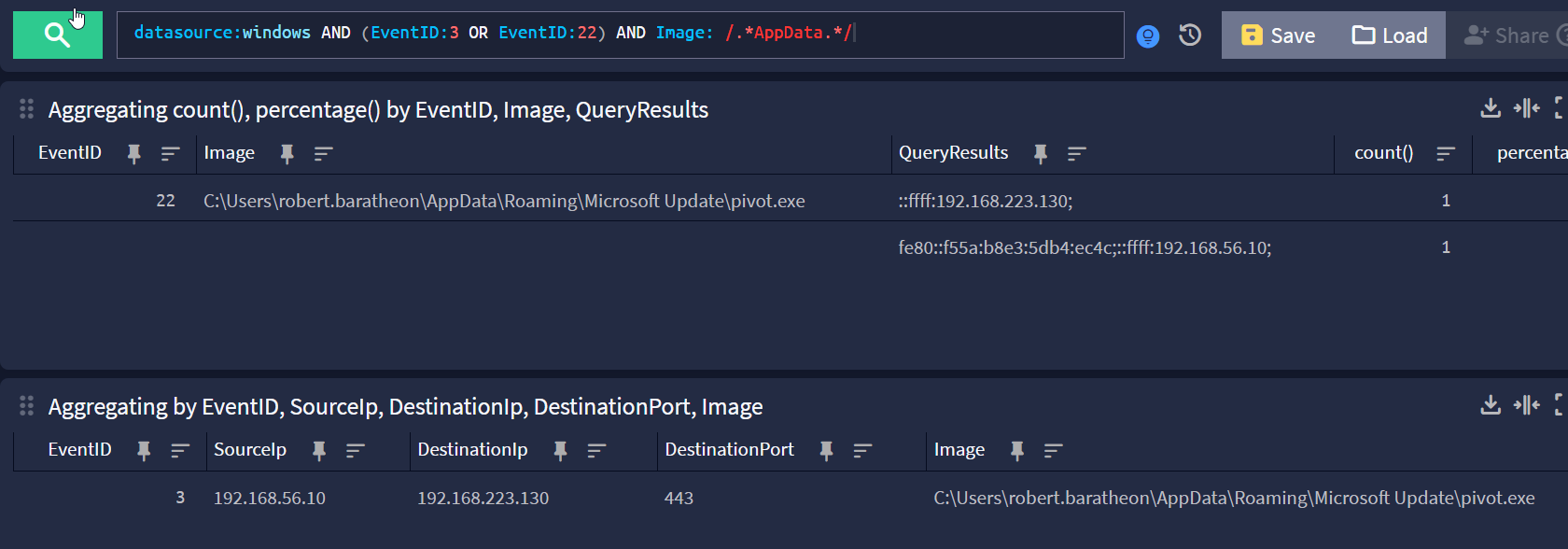Screen dimensions: 1568x549
Task: Click the Save query button
Action: (1278, 35)
